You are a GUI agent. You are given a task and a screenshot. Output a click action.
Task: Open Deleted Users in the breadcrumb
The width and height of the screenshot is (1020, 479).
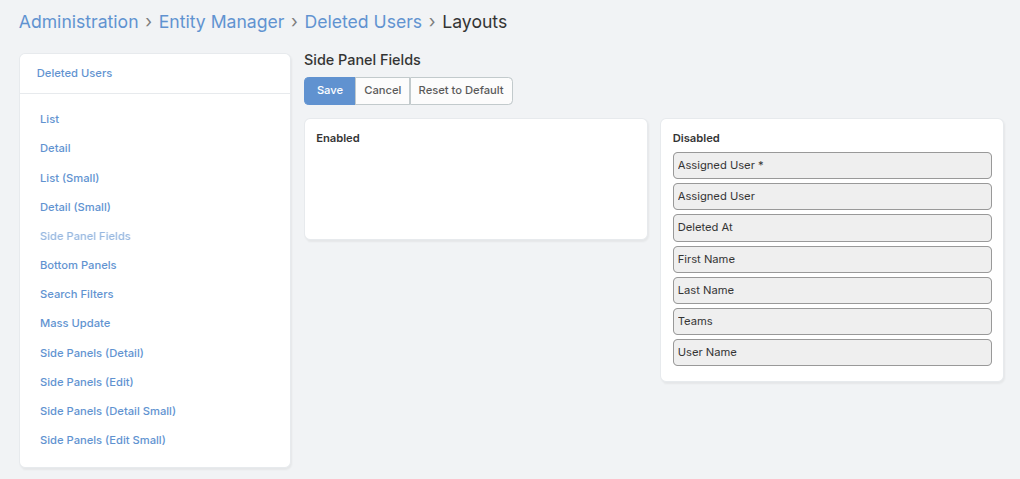[363, 22]
